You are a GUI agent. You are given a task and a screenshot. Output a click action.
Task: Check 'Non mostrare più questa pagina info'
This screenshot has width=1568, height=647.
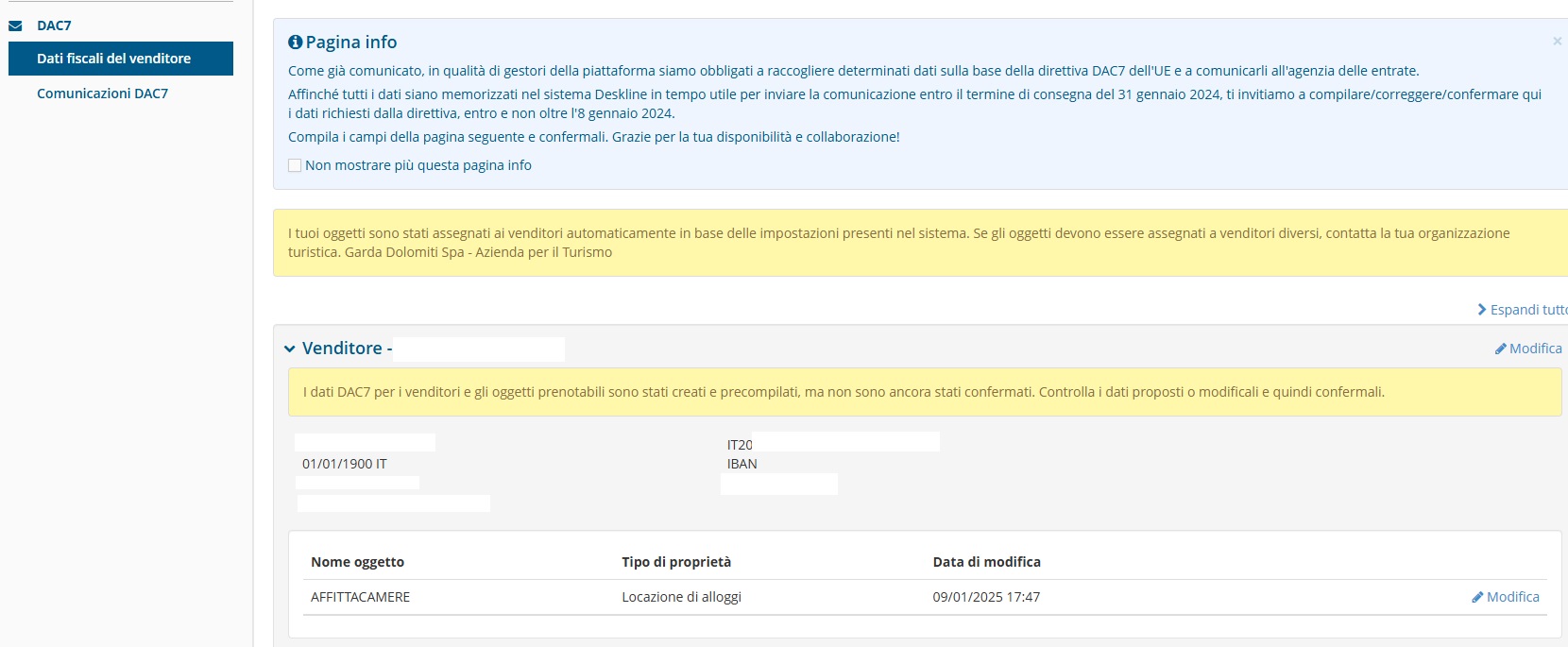[x=295, y=165]
